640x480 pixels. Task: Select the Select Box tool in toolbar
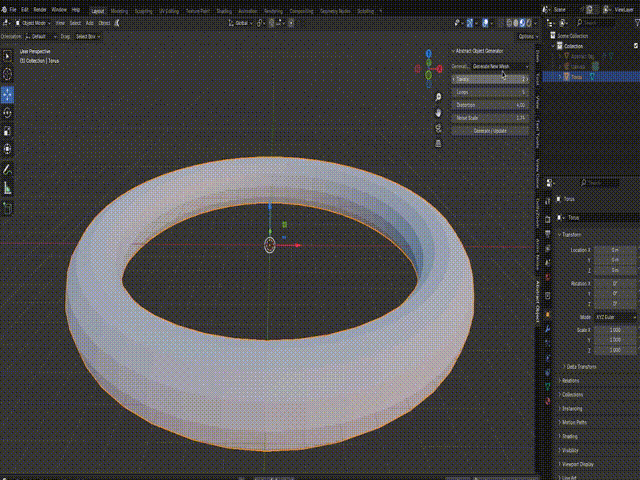click(x=7, y=57)
